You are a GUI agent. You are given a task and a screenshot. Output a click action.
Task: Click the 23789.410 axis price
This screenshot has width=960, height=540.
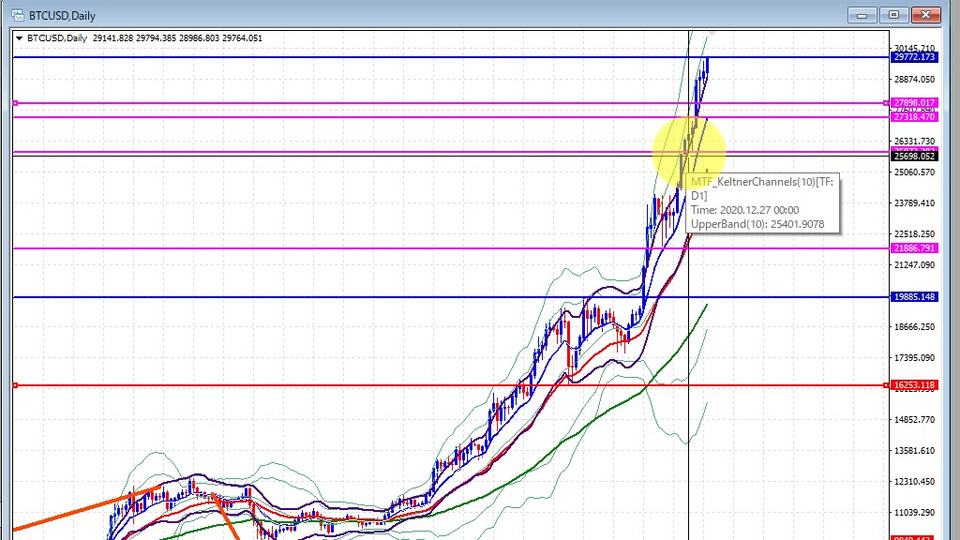(x=915, y=203)
